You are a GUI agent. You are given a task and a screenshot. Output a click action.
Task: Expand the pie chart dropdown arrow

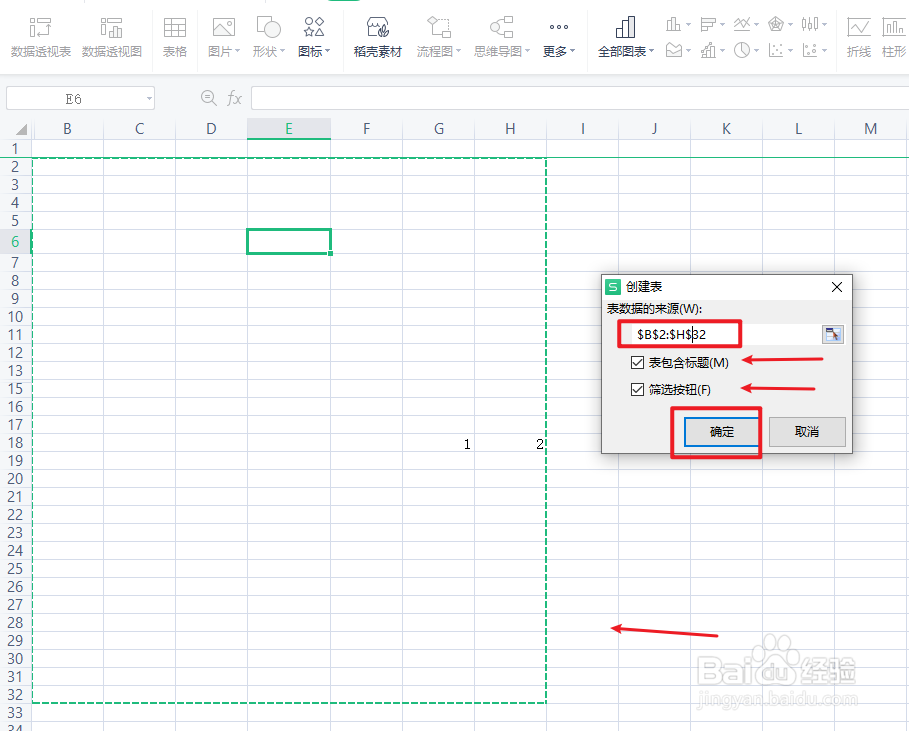click(757, 51)
